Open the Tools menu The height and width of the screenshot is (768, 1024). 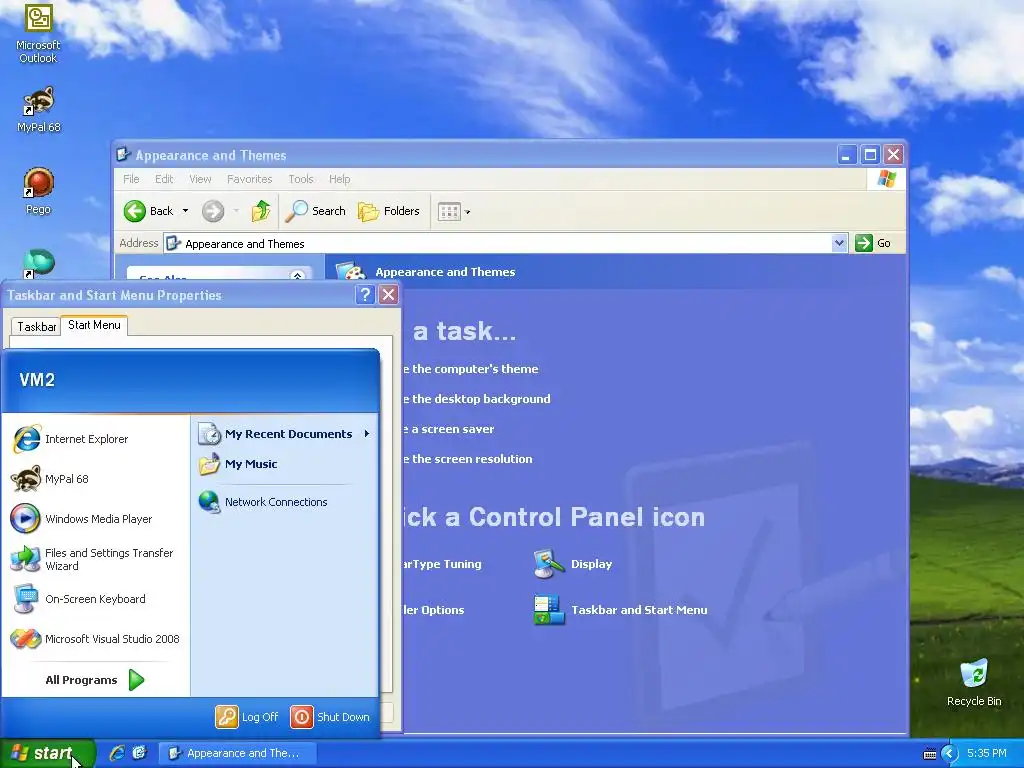[x=301, y=179]
